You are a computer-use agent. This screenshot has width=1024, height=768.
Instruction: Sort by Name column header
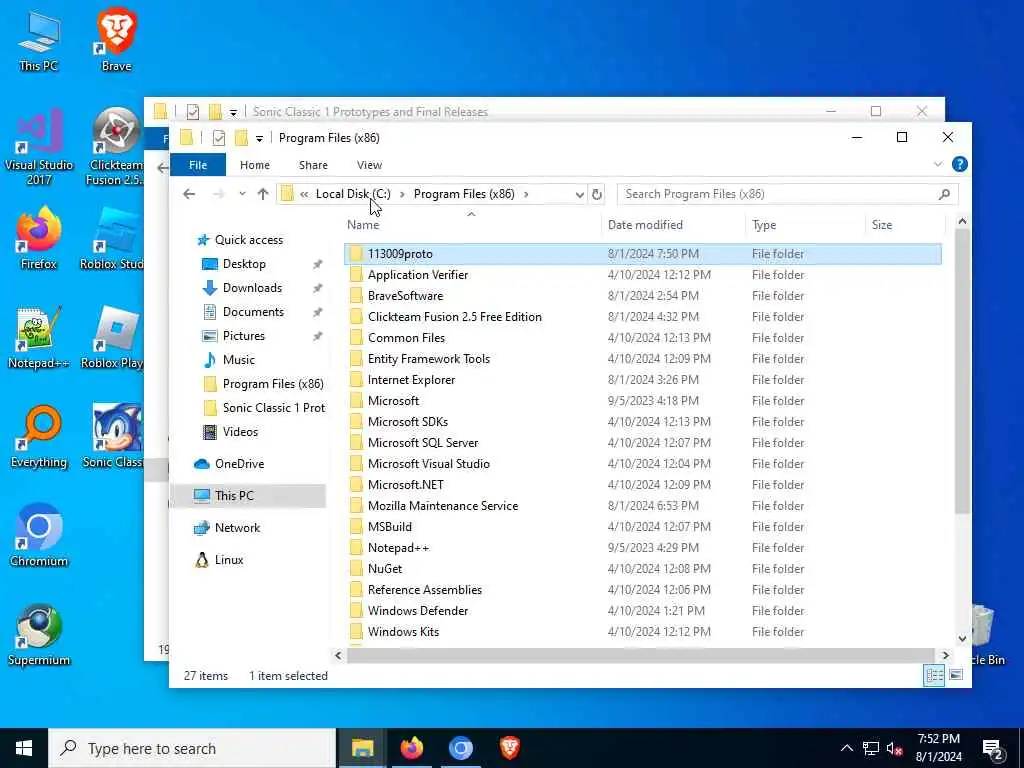[472, 225]
